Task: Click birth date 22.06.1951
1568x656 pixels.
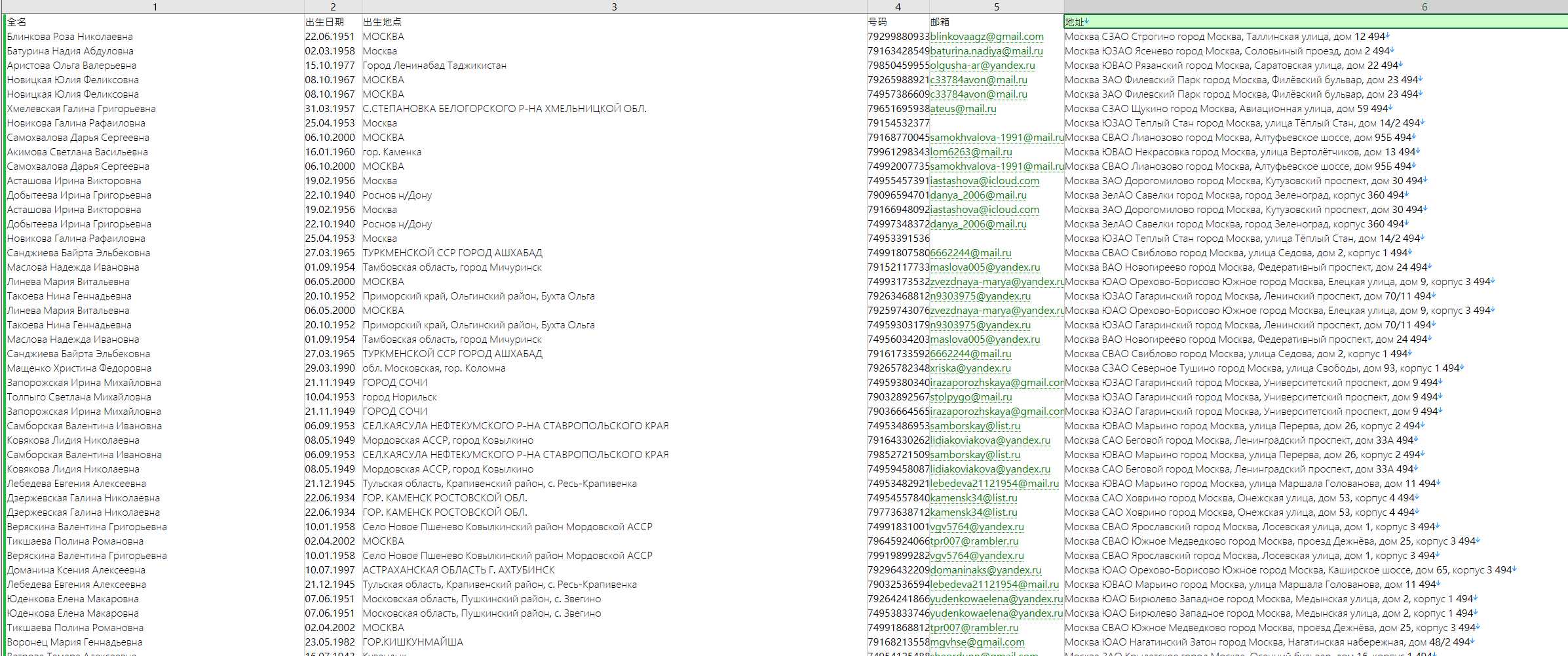Action: coord(330,37)
